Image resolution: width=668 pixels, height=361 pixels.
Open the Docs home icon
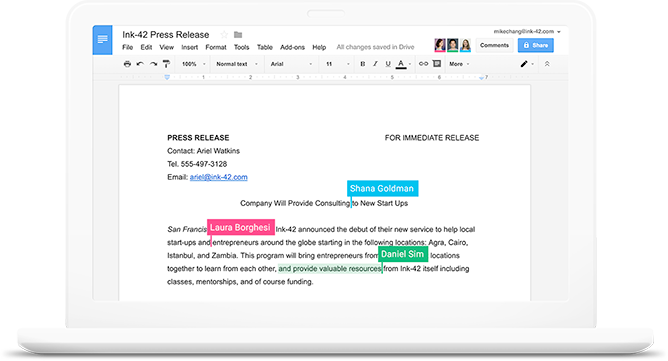click(102, 40)
